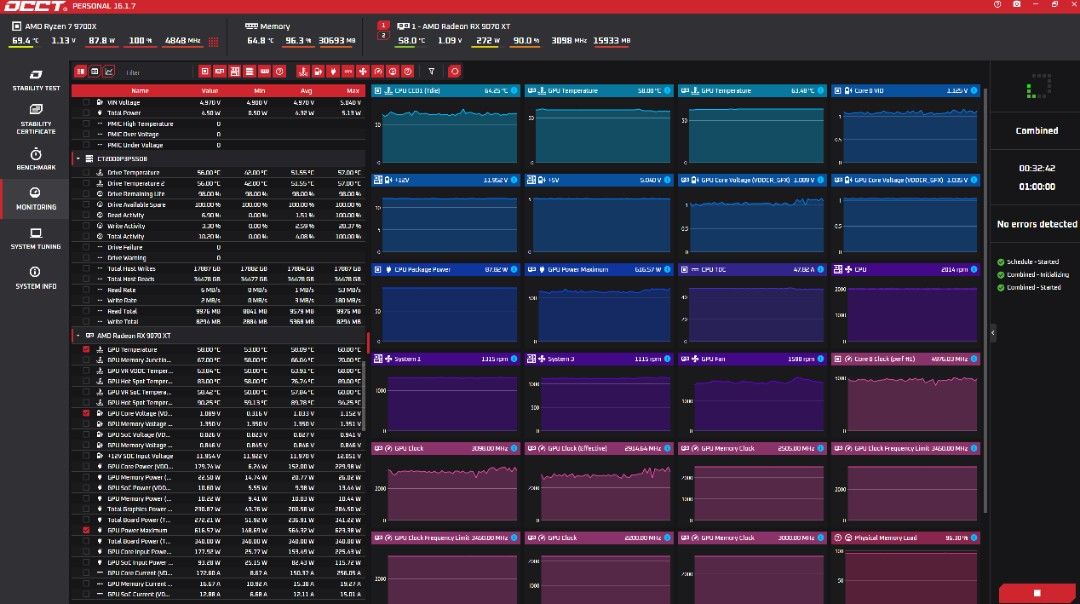The image size is (1080, 604).
Task: Open the Stability Test section
Action: (36, 80)
